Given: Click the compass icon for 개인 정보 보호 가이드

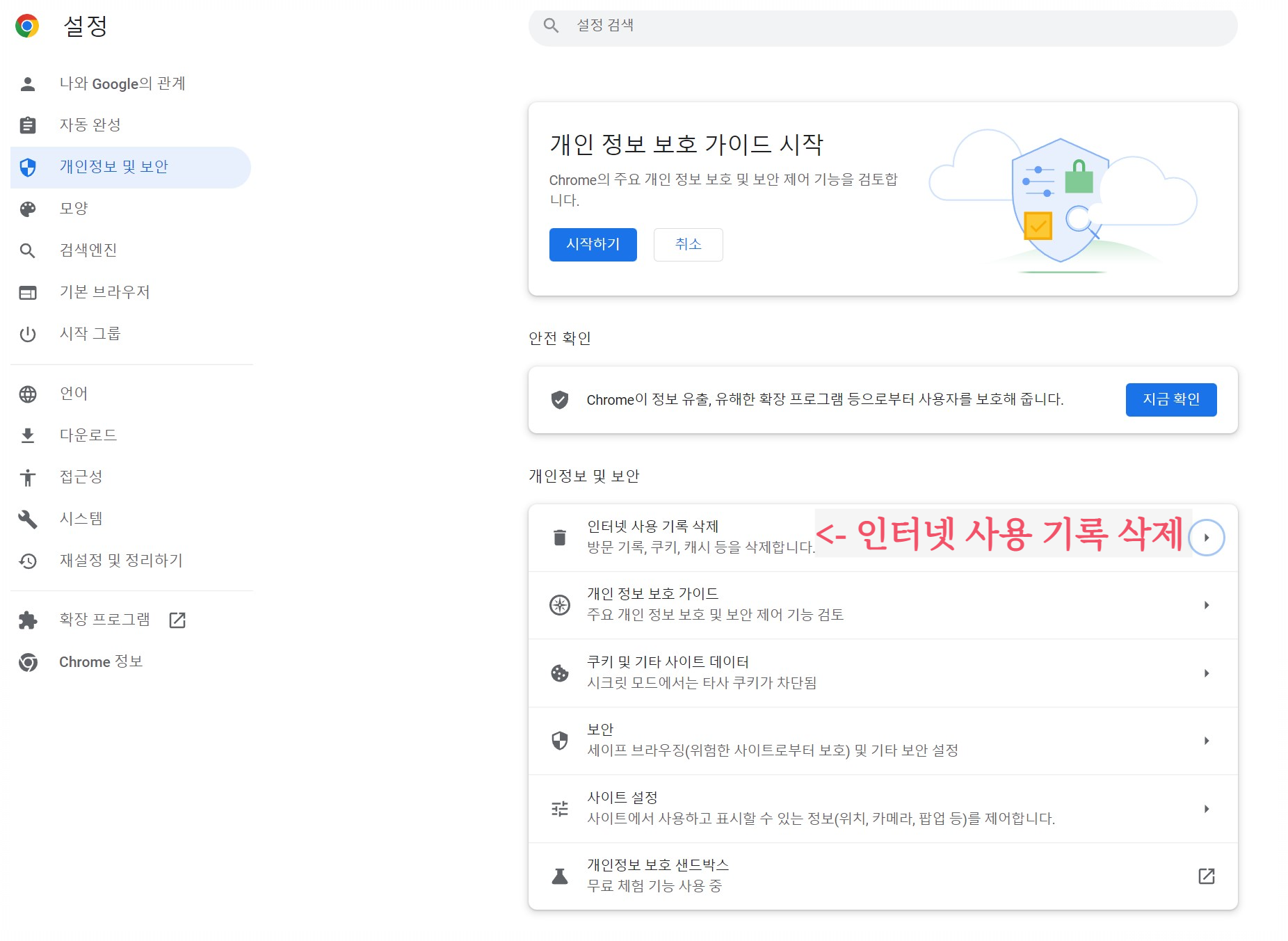Looking at the screenshot, I should coord(560,605).
